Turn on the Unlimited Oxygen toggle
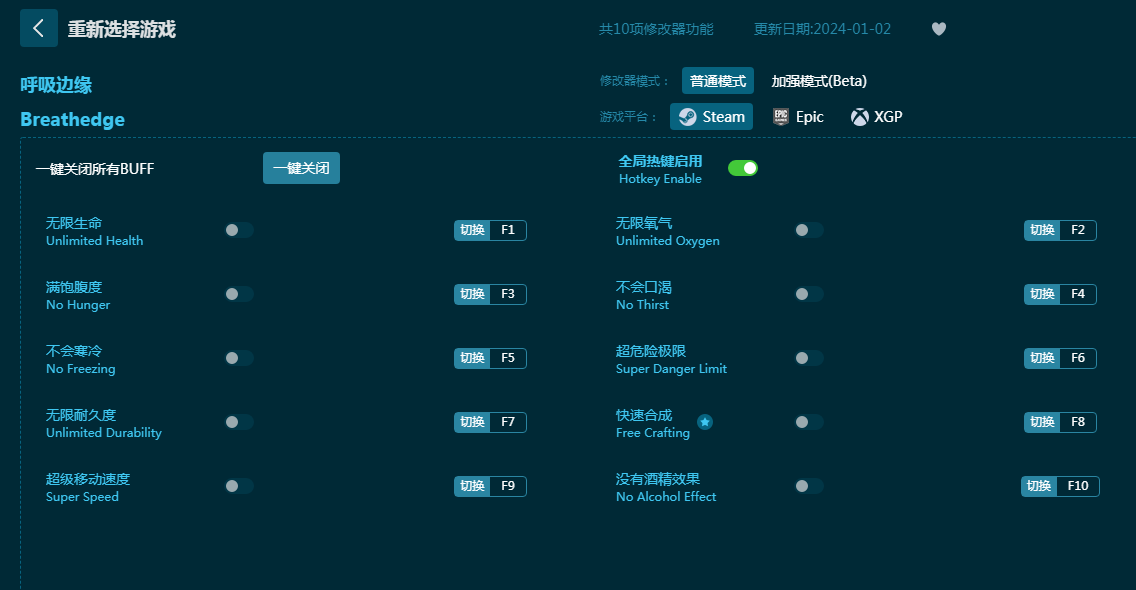 (809, 230)
